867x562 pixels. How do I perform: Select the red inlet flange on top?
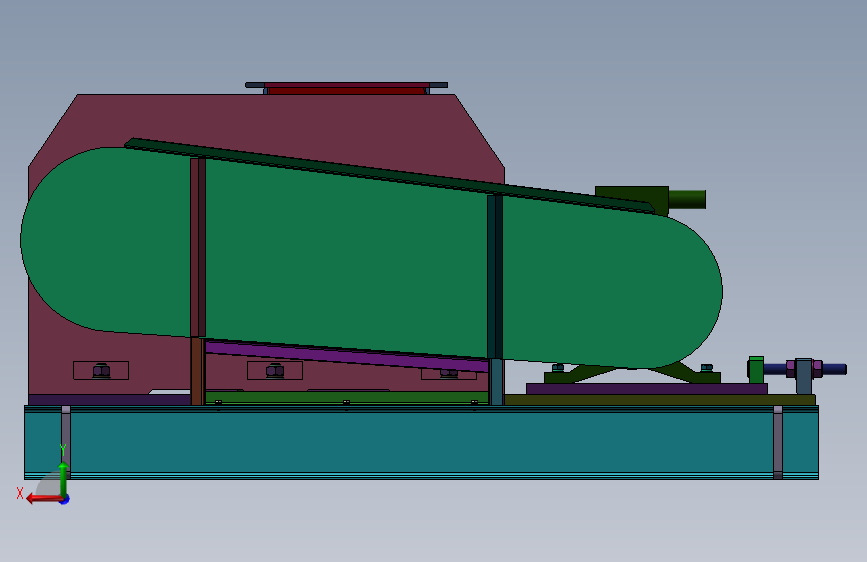pyautogui.click(x=347, y=89)
